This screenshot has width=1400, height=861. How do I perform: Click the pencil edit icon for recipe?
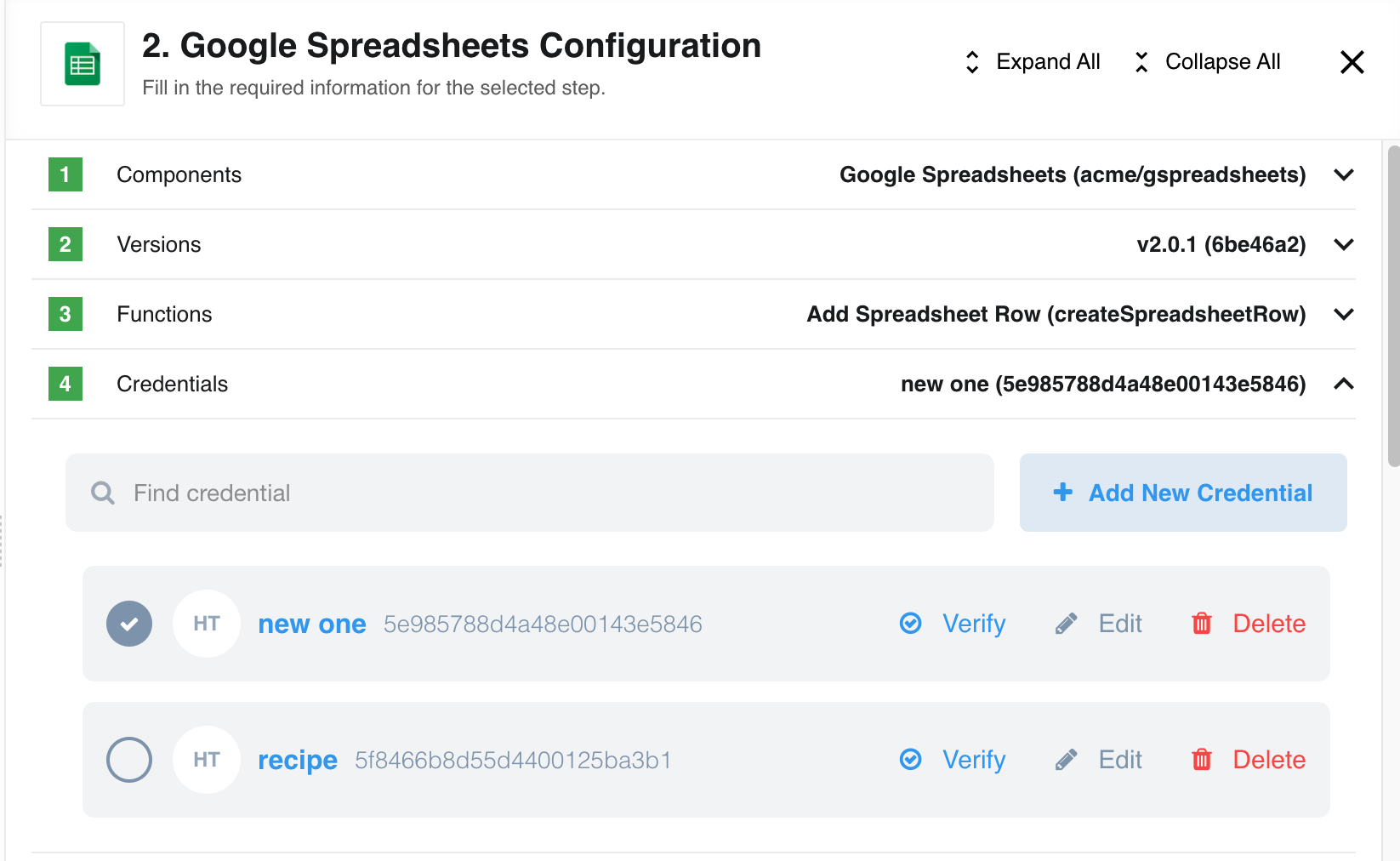1066,760
